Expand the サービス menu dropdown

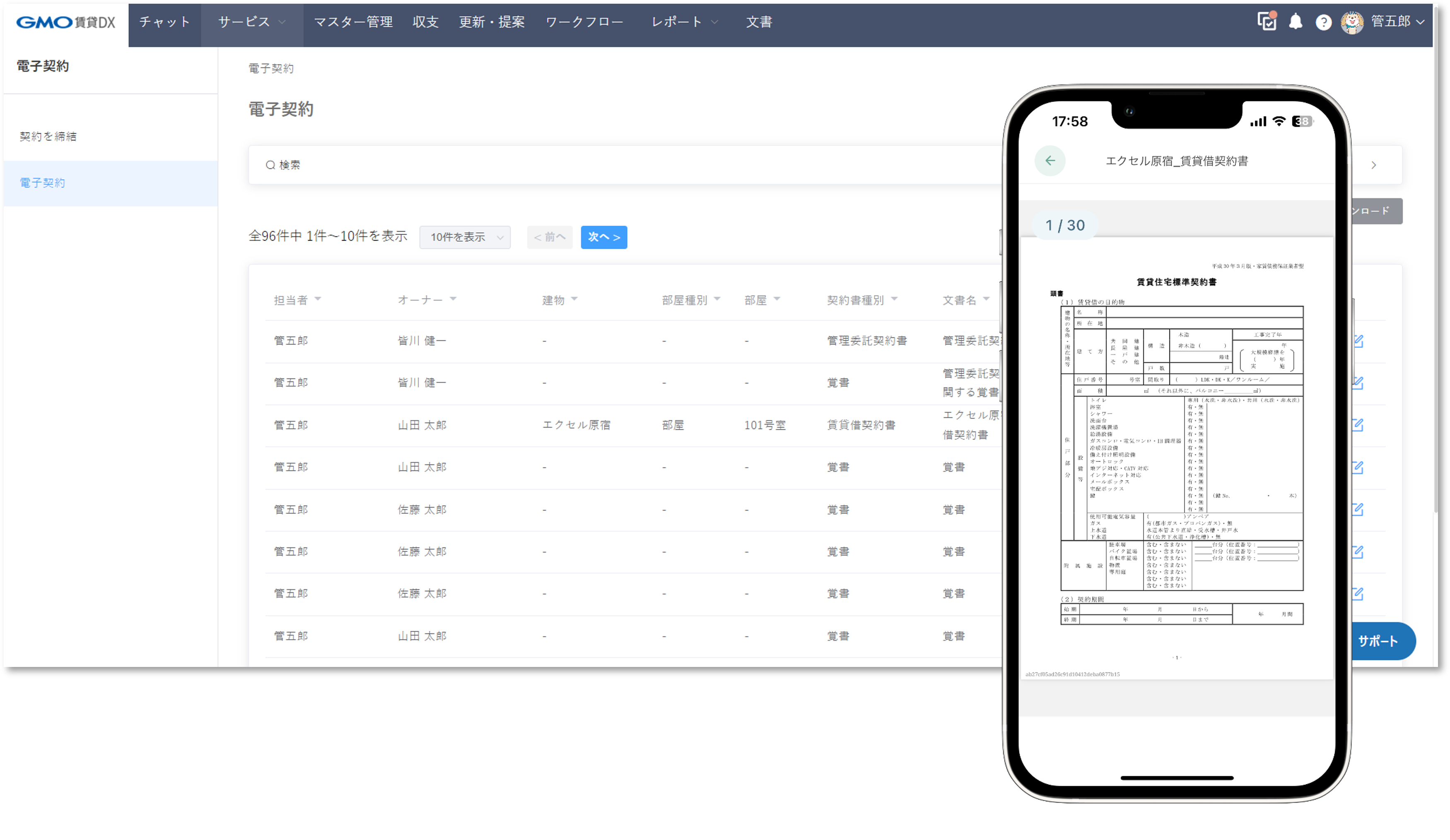pyautogui.click(x=251, y=22)
